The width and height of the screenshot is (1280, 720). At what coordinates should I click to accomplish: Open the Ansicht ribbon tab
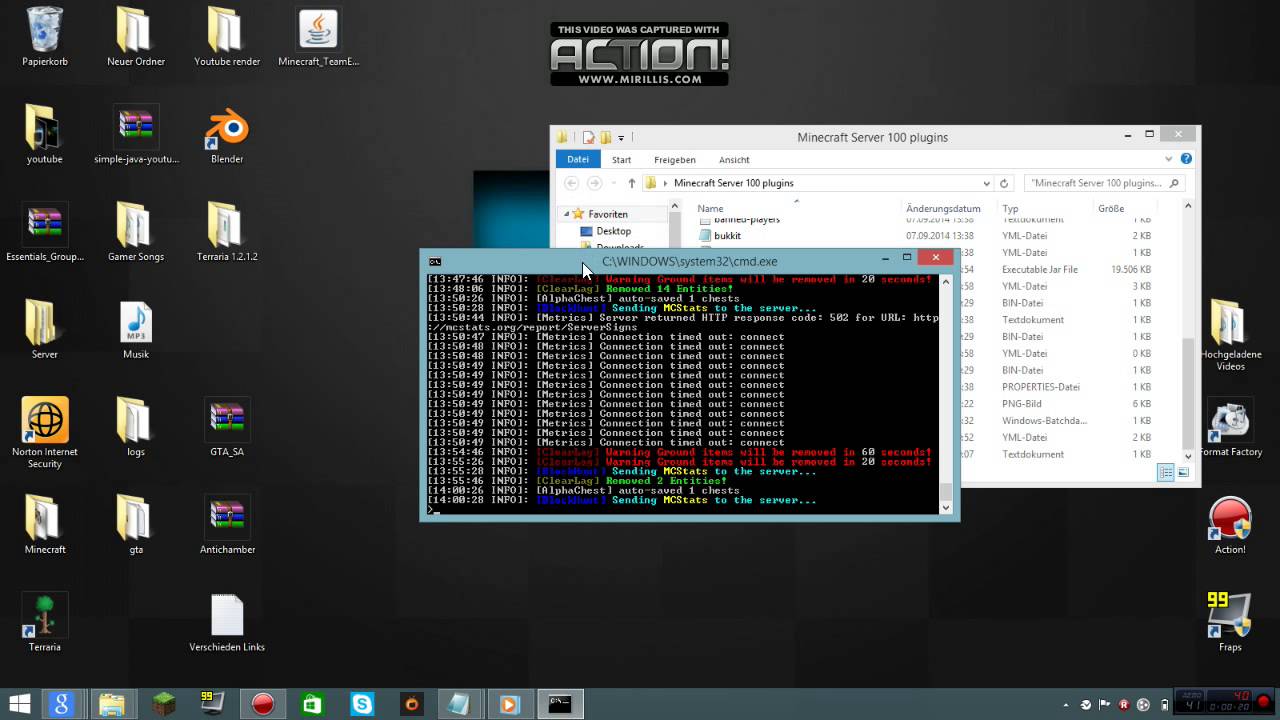point(734,159)
